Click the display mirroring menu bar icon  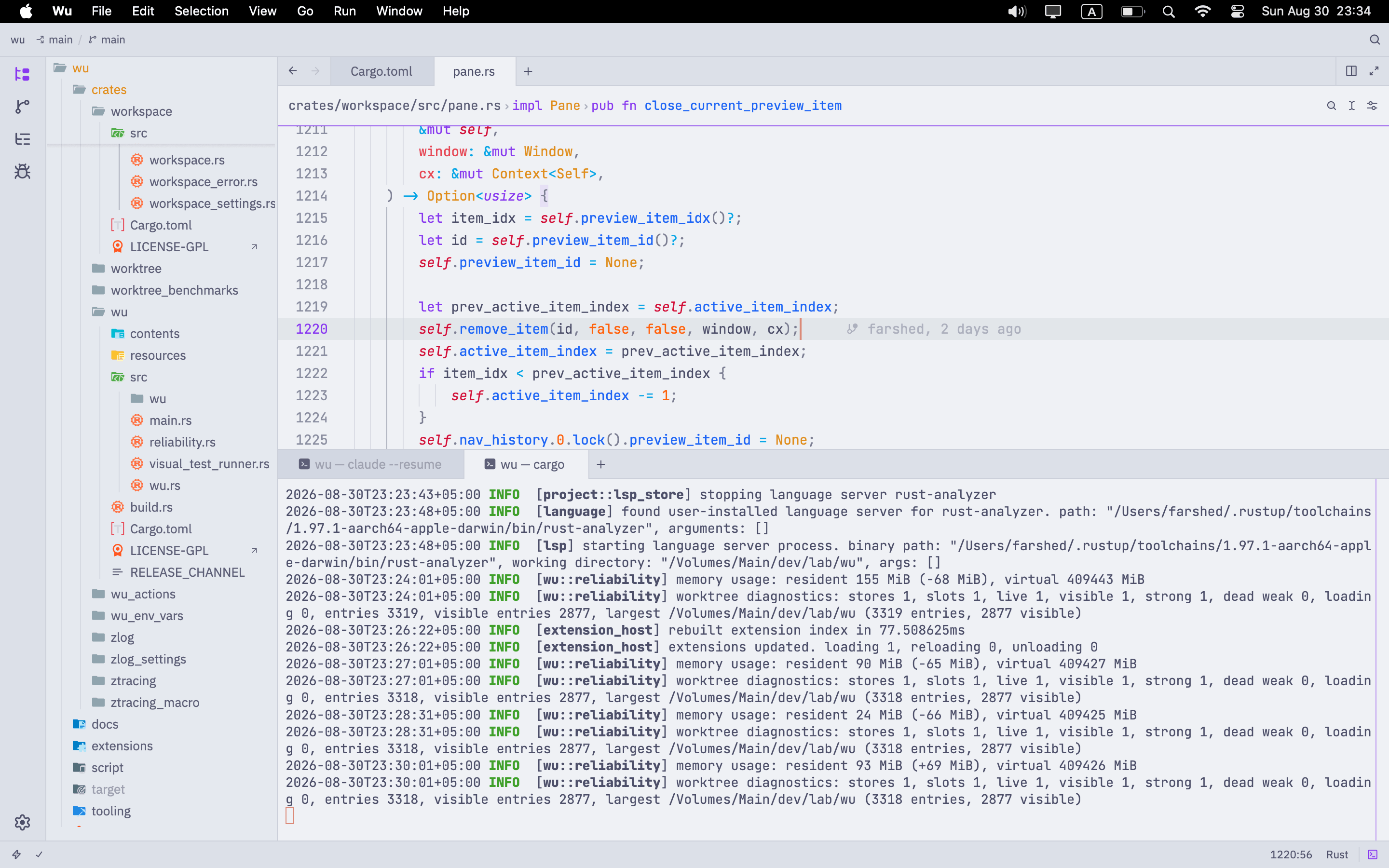(1053, 12)
